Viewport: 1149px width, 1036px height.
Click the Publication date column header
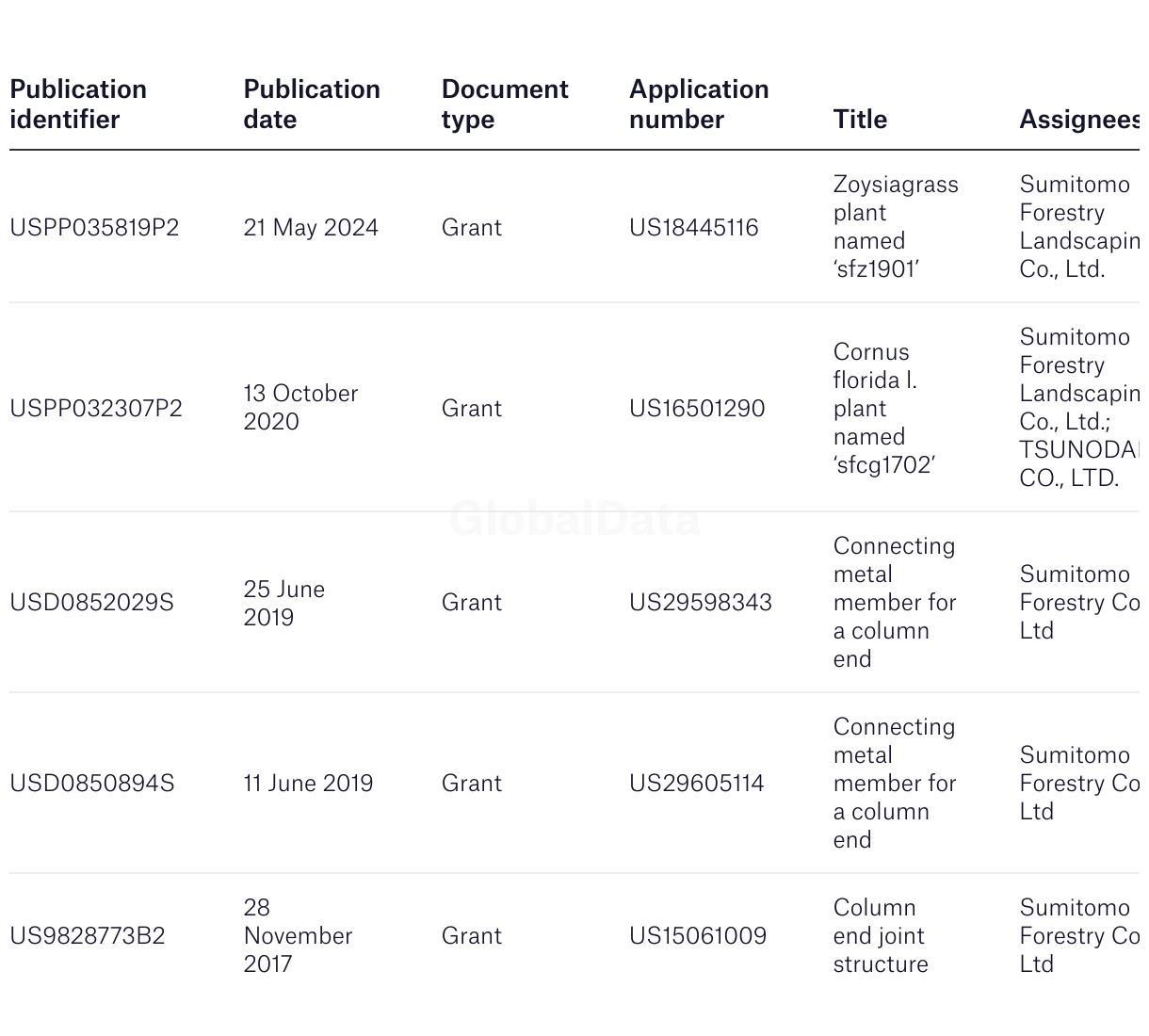(312, 105)
